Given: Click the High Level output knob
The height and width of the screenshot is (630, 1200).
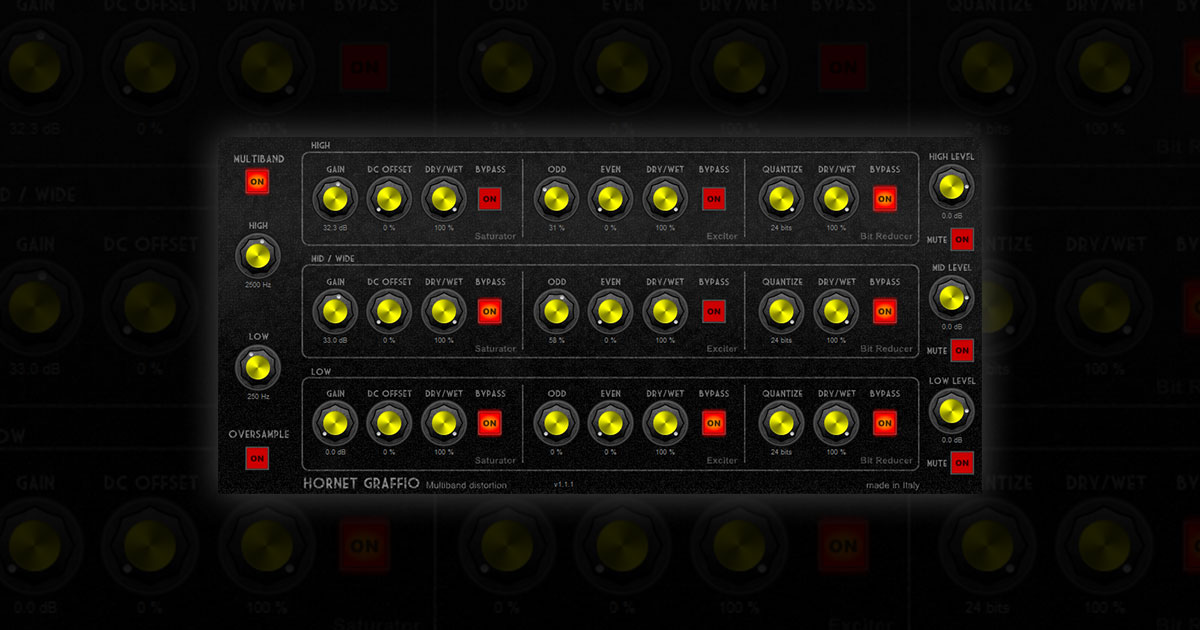Looking at the screenshot, I should [x=950, y=187].
